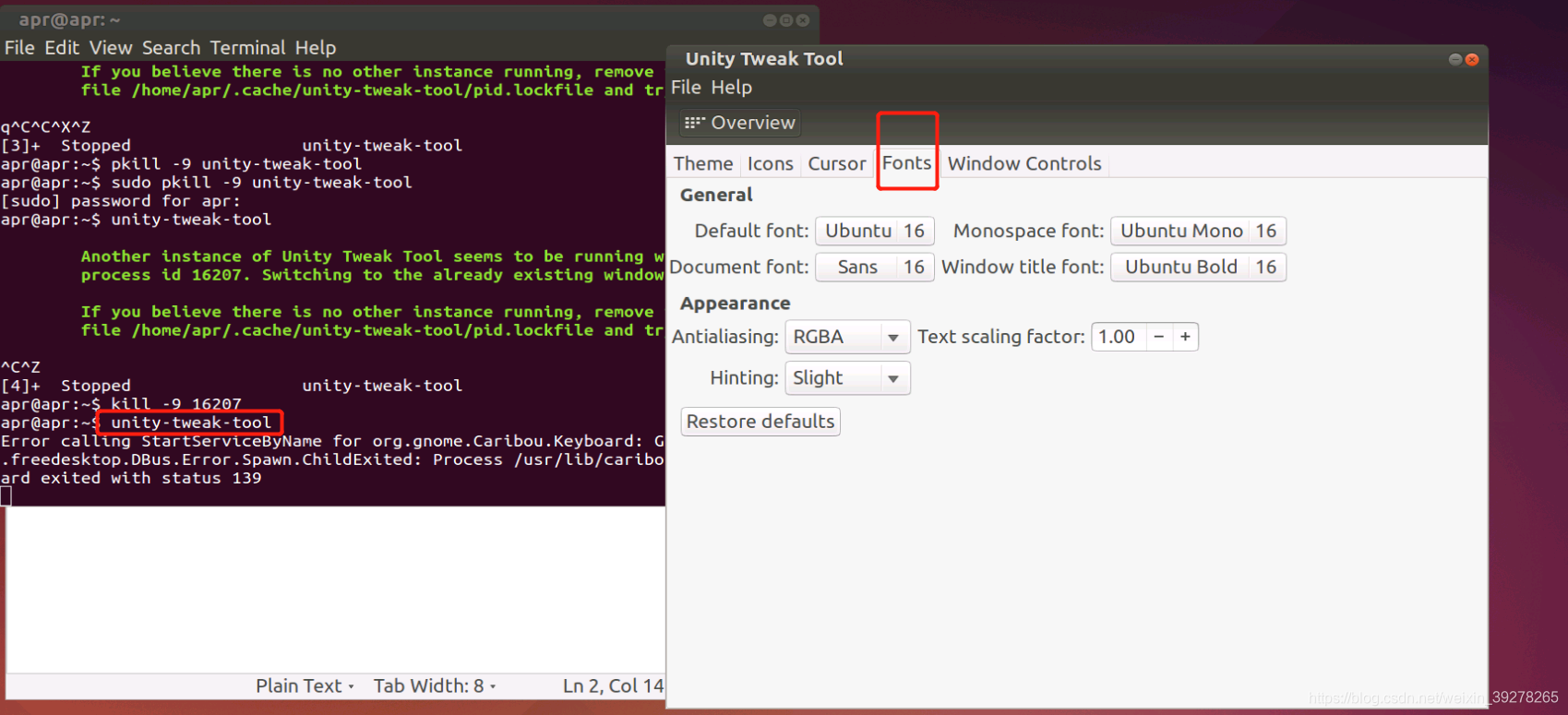This screenshot has width=1568, height=715.
Task: Open the terminal File menu
Action: tap(19, 48)
